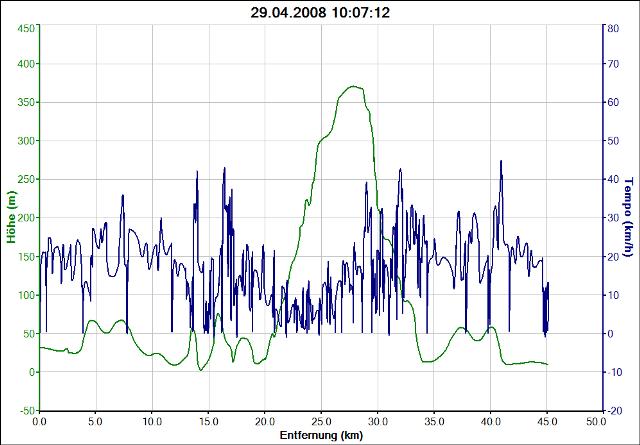
Task: Select the 10.0 km distance tick label
Action: coord(152,422)
